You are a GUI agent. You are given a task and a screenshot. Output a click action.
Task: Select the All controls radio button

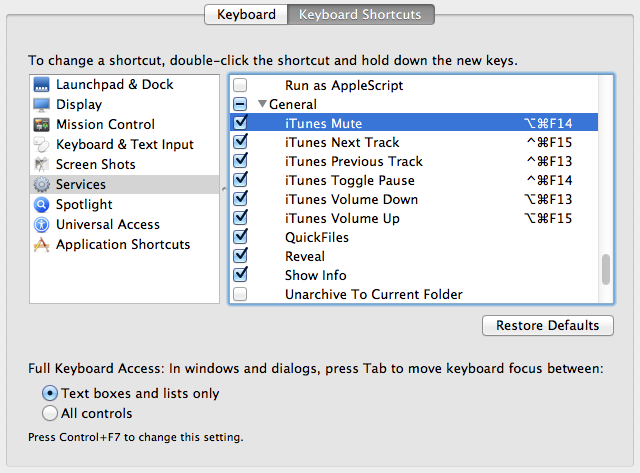(x=50, y=413)
